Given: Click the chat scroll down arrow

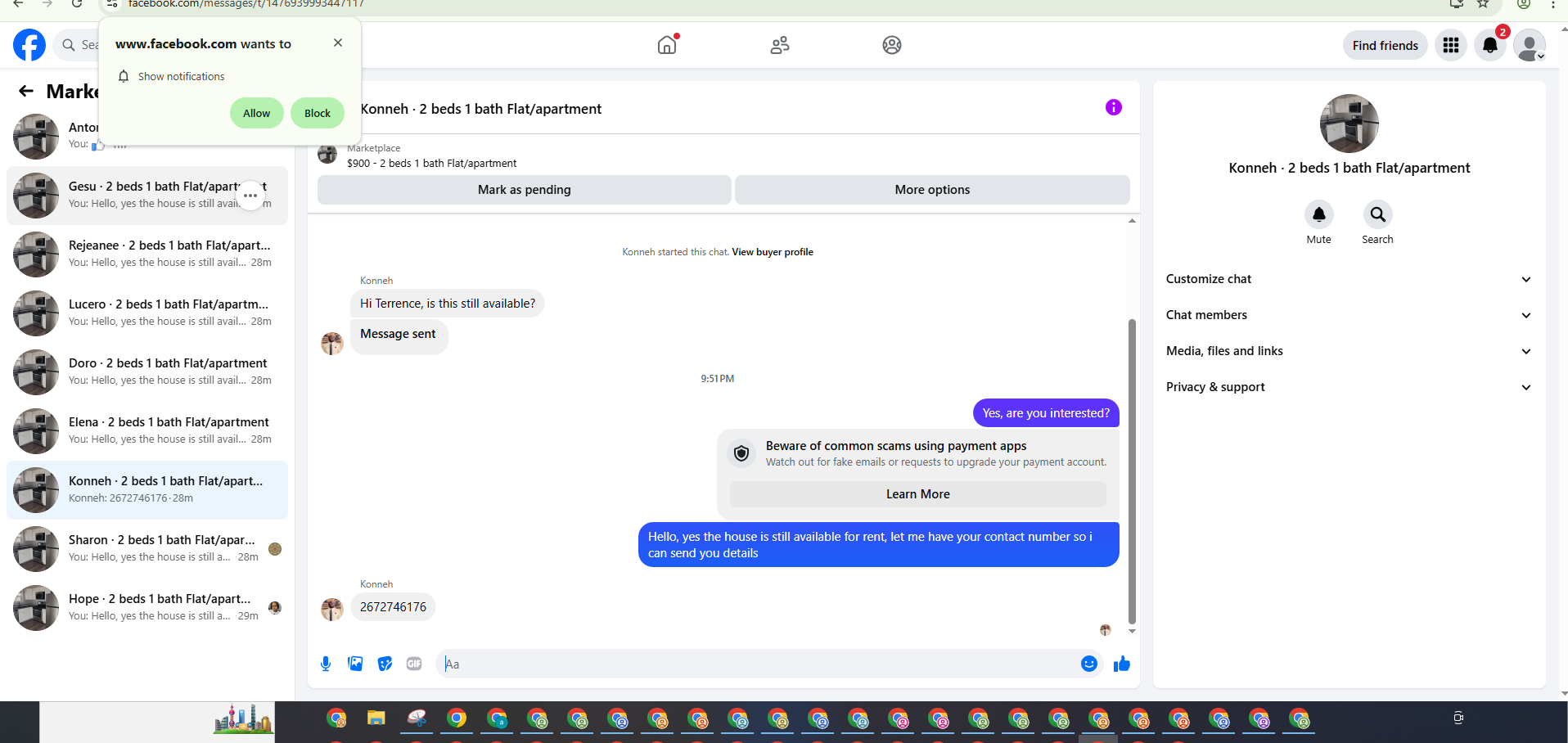Looking at the screenshot, I should click(x=1132, y=631).
